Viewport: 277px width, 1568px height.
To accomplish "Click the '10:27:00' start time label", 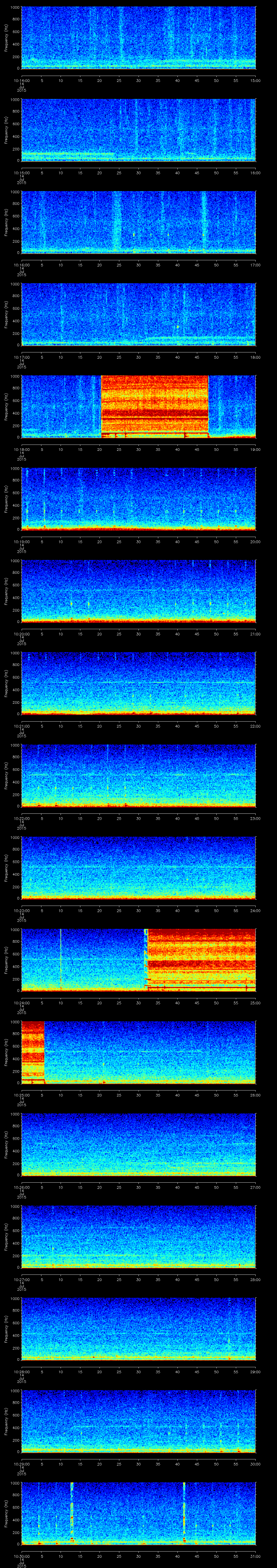I will [21, 1279].
